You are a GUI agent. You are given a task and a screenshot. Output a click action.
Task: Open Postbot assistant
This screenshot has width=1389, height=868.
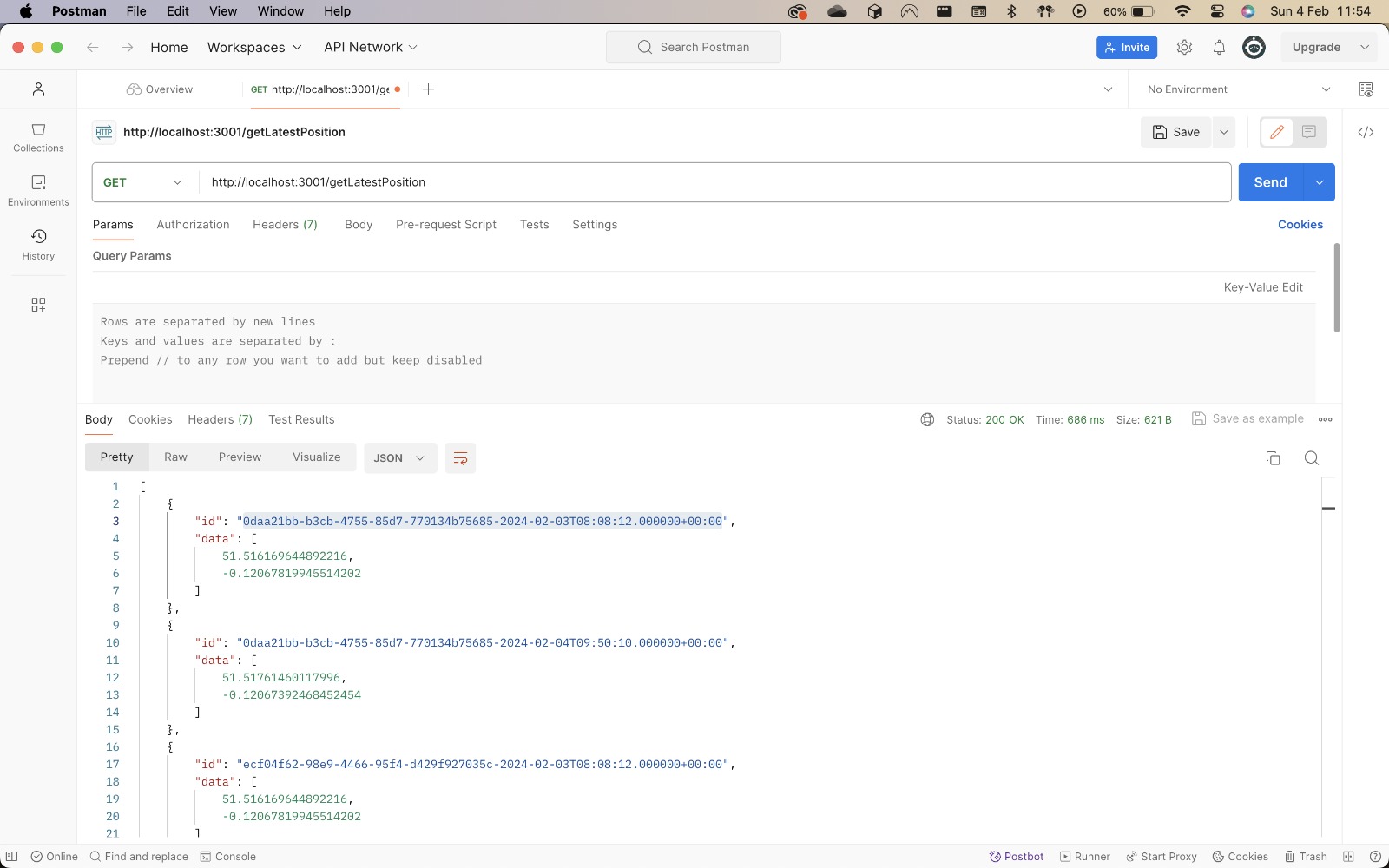1017,857
